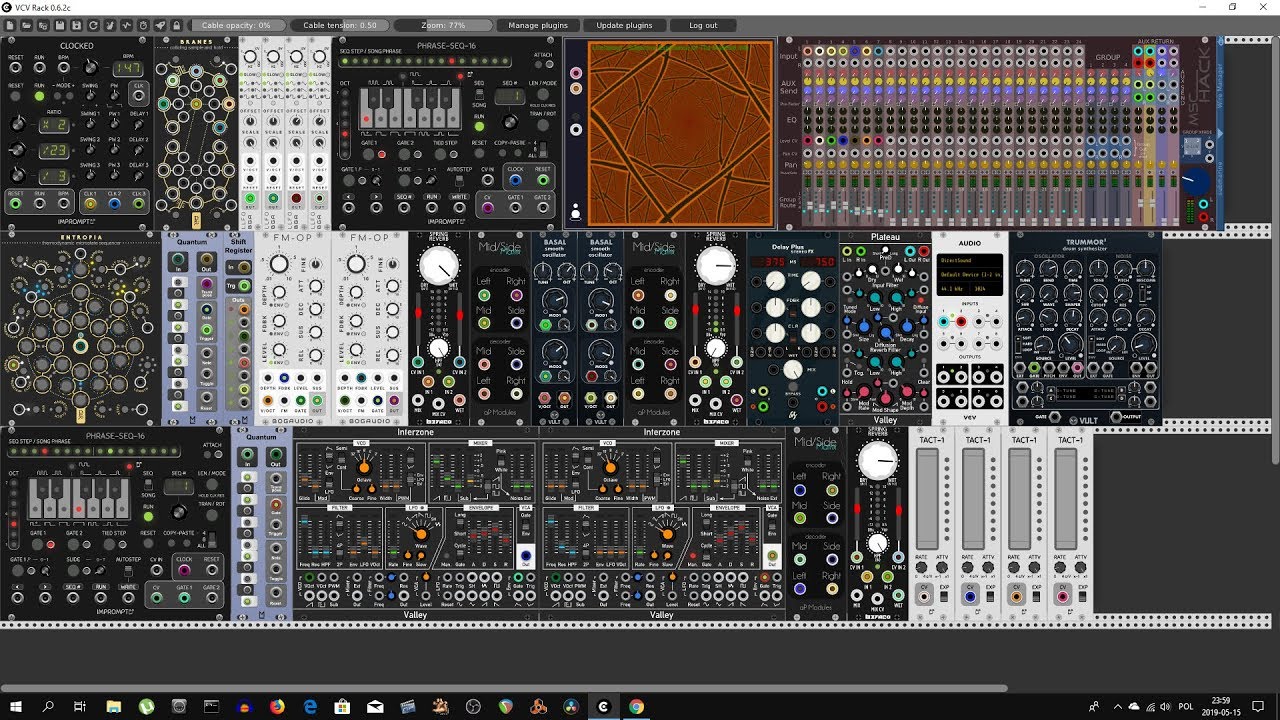
Task: Click the CLOCKED ratio display showing x 2
Action: [x=53, y=124]
